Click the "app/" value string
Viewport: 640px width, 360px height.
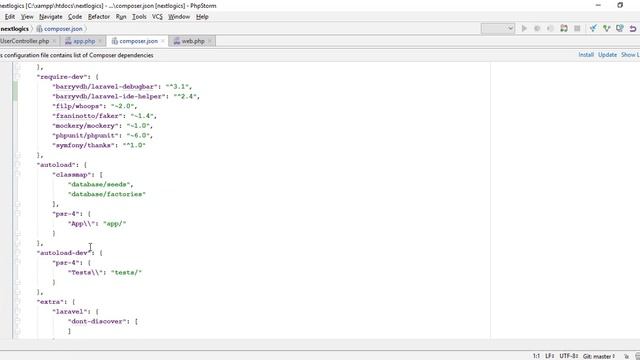[x=115, y=224]
